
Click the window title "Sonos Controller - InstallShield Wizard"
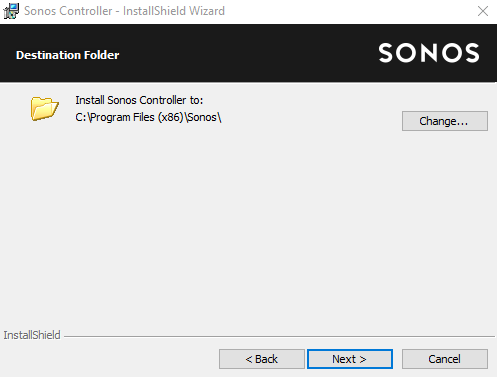124,11
